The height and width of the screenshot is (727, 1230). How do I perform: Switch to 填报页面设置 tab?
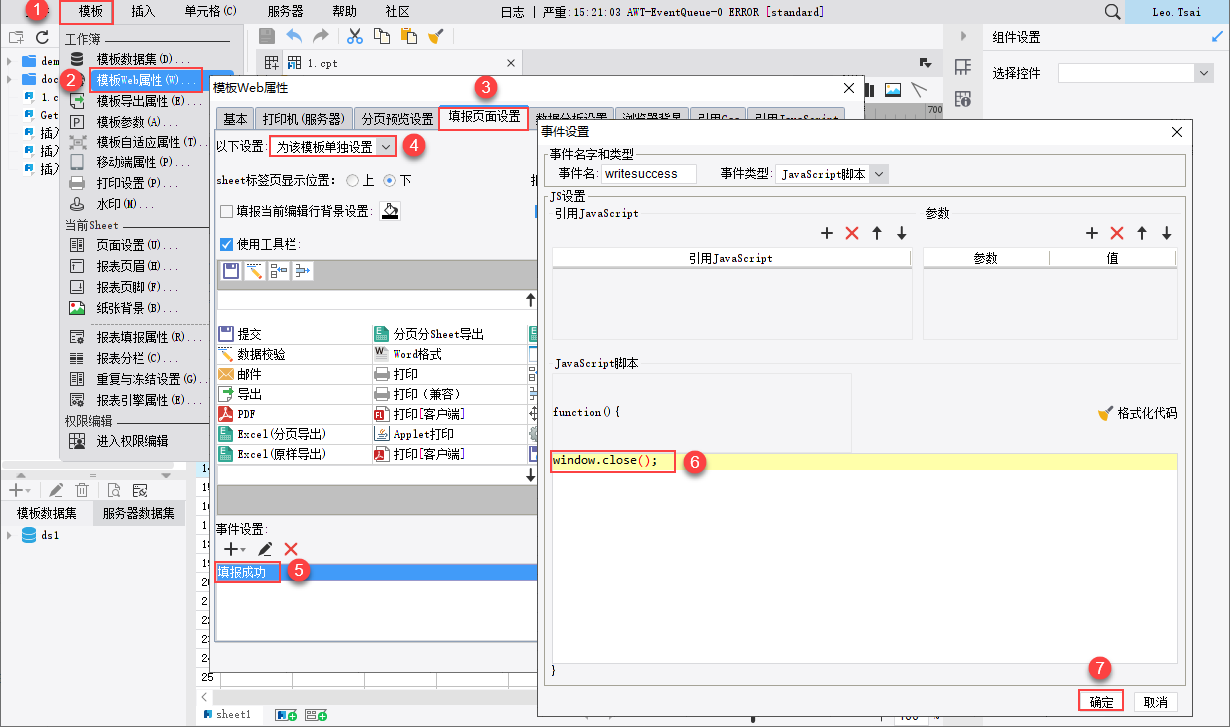[x=485, y=117]
